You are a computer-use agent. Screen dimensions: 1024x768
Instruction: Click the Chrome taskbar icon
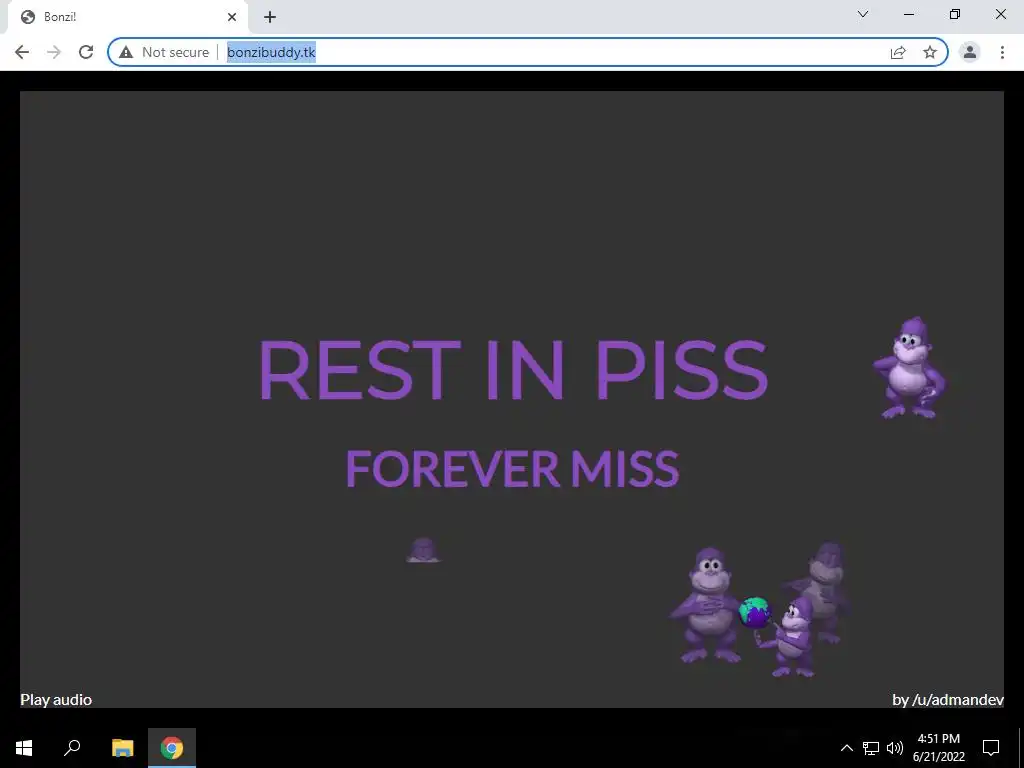[172, 748]
